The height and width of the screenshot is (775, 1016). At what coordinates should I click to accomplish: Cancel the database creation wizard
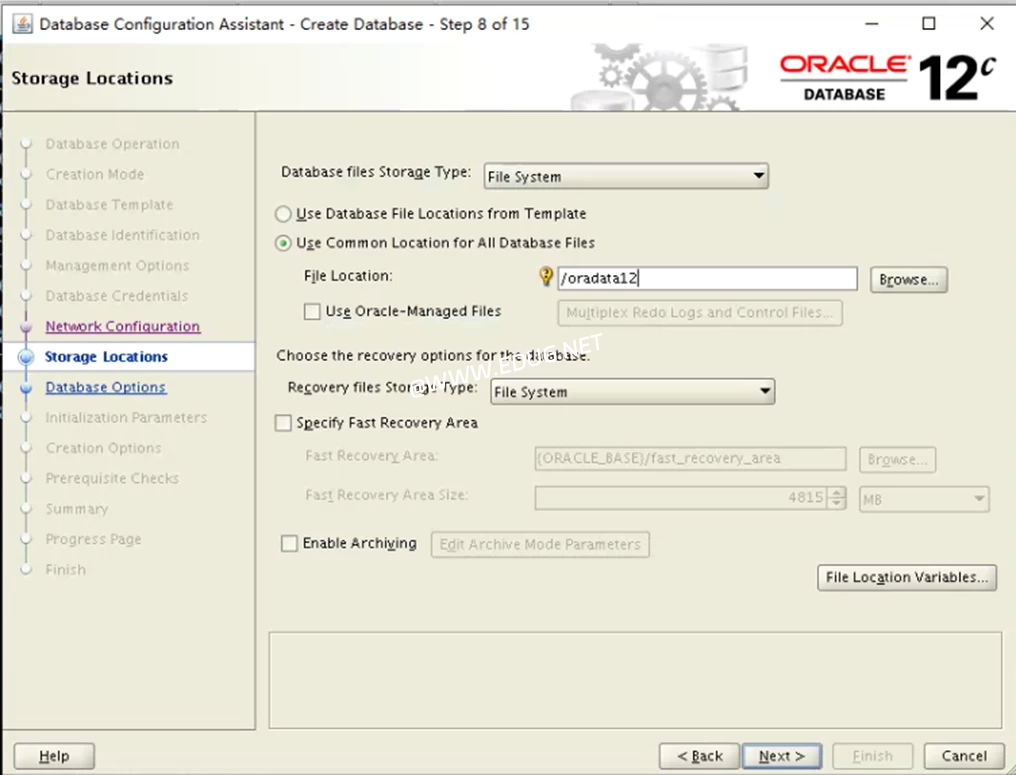tap(964, 756)
